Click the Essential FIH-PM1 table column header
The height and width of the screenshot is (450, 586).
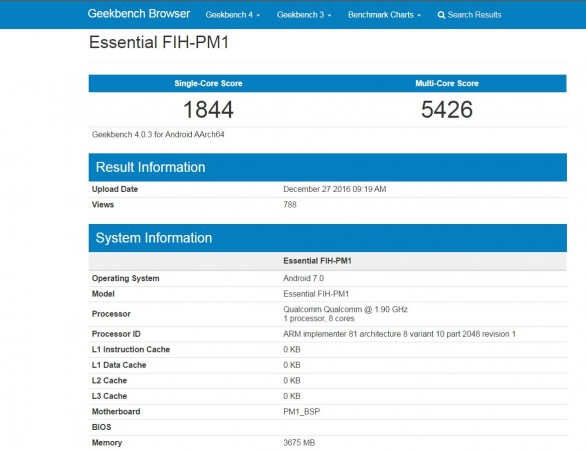pyautogui.click(x=317, y=261)
